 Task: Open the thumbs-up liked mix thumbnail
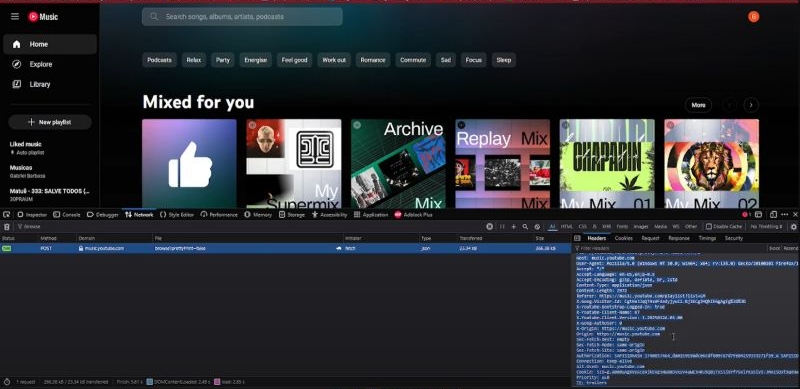click(x=189, y=163)
